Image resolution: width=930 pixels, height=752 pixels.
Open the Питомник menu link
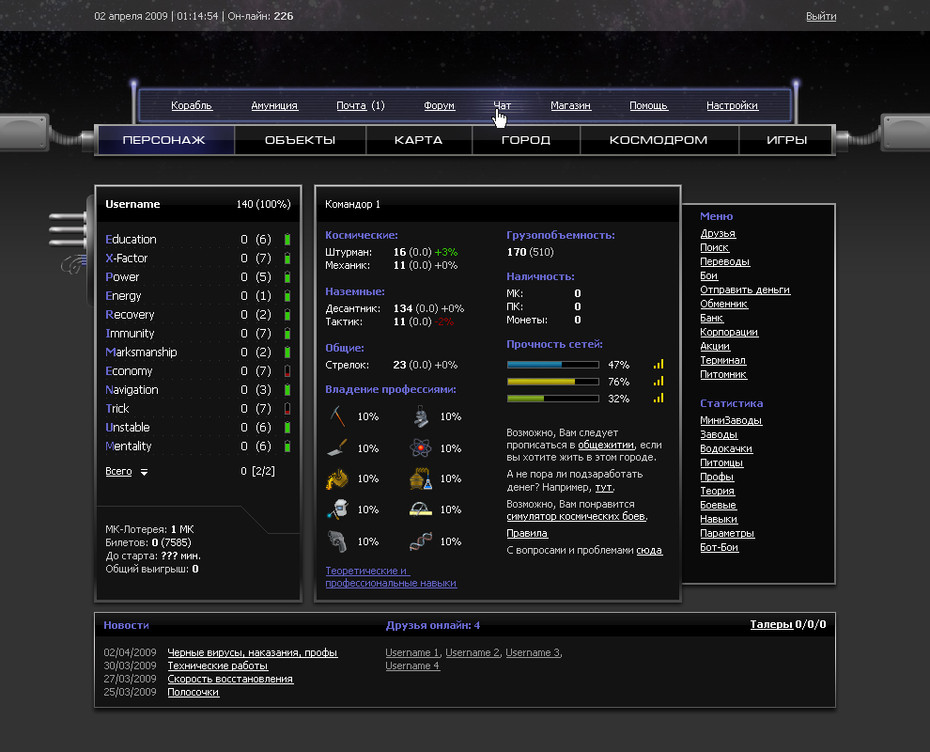tap(724, 375)
